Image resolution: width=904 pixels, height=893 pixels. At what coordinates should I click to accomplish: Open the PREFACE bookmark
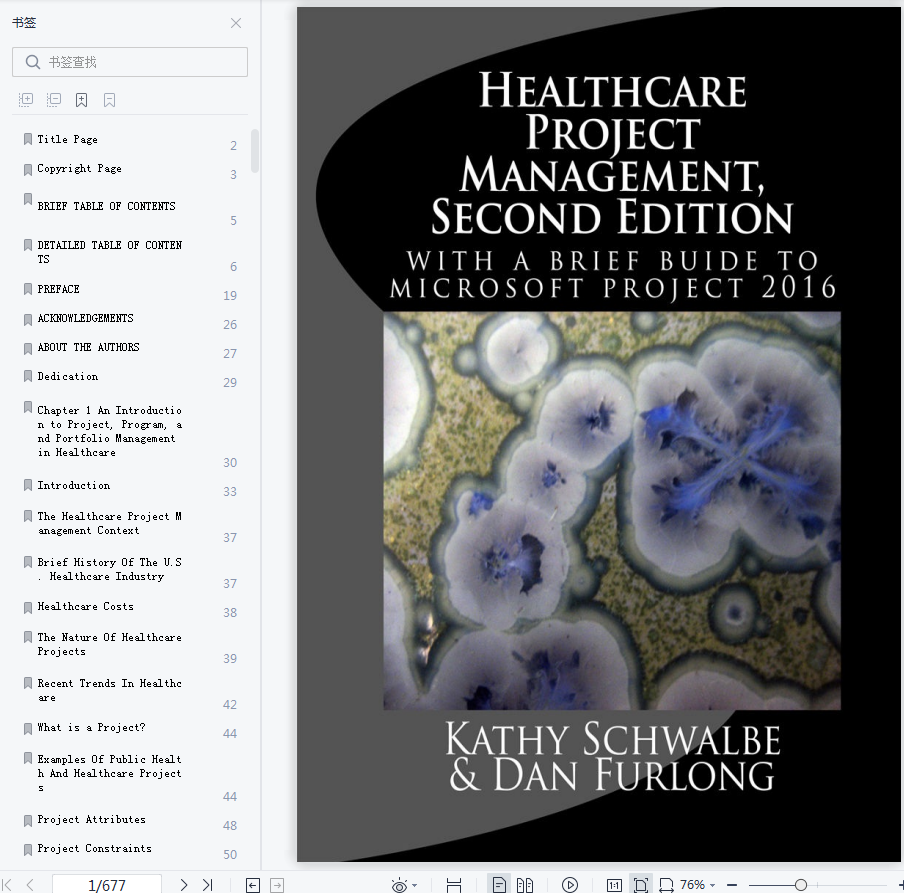tap(58, 289)
